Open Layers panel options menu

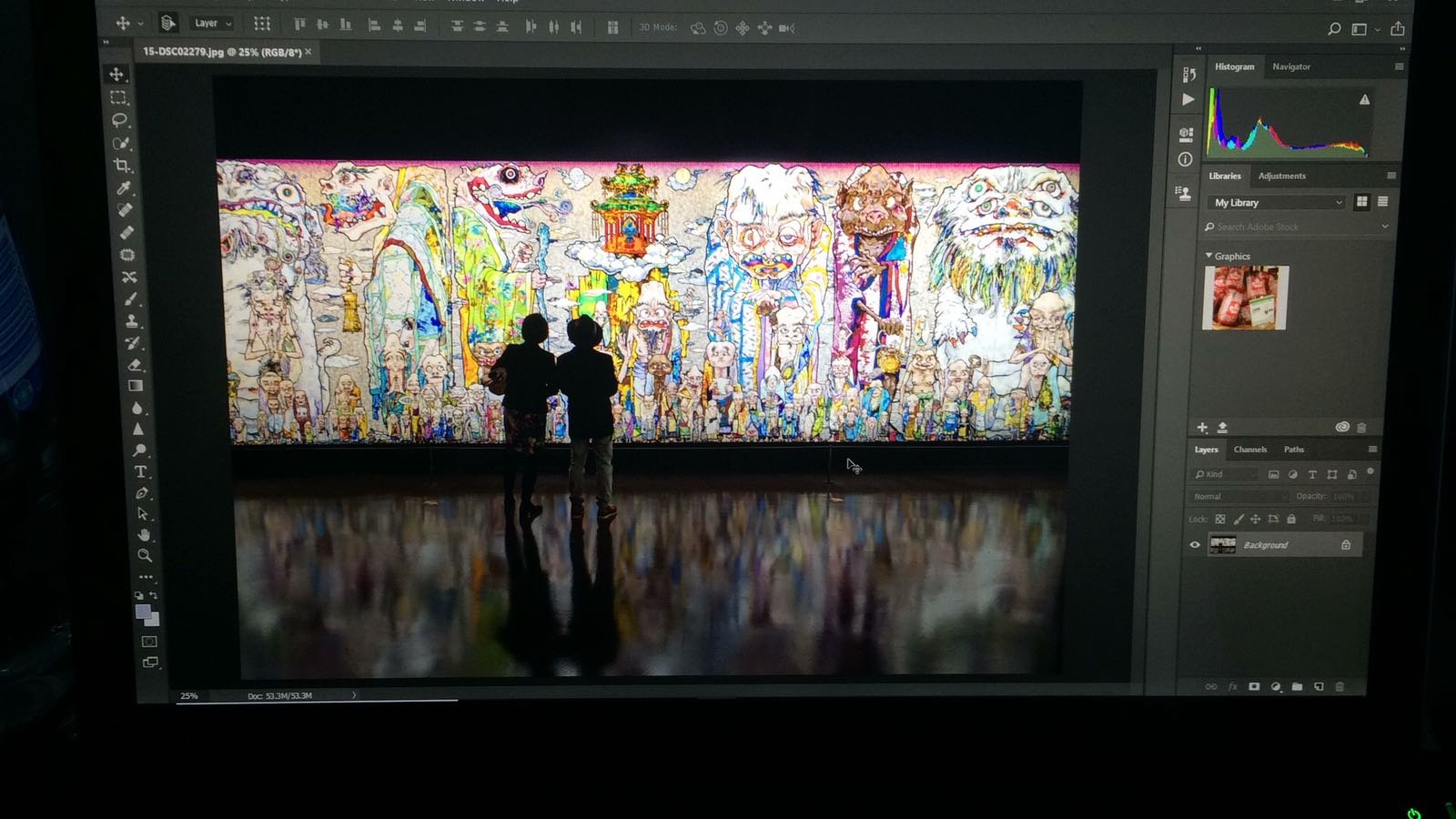coord(1372,450)
